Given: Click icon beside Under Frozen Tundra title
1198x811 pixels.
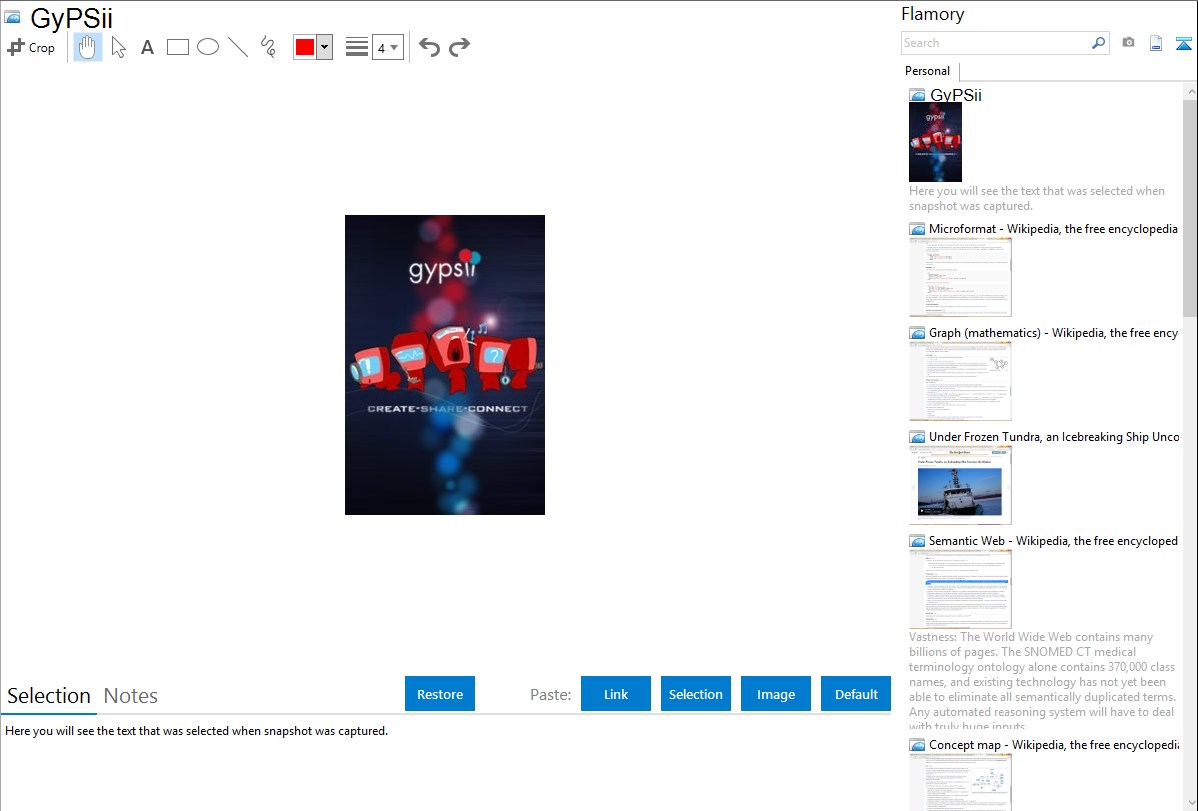Looking at the screenshot, I should click(917, 436).
